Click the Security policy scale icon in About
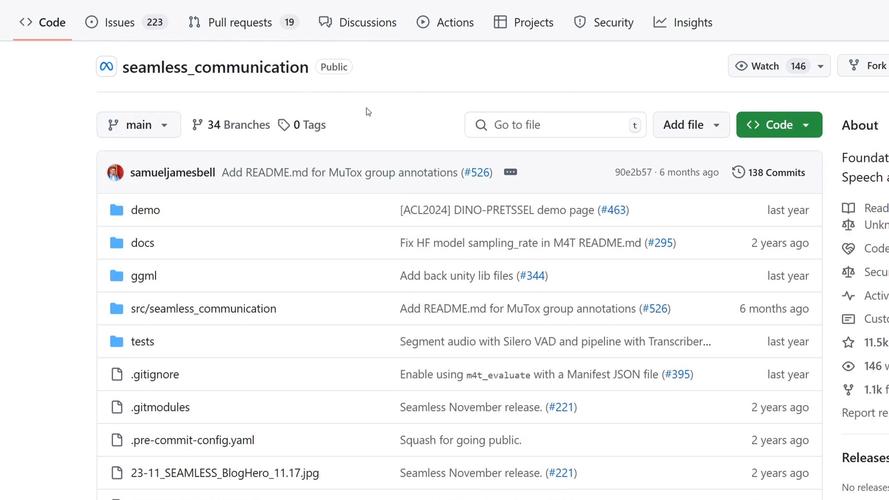The height and width of the screenshot is (500, 889). (x=848, y=272)
